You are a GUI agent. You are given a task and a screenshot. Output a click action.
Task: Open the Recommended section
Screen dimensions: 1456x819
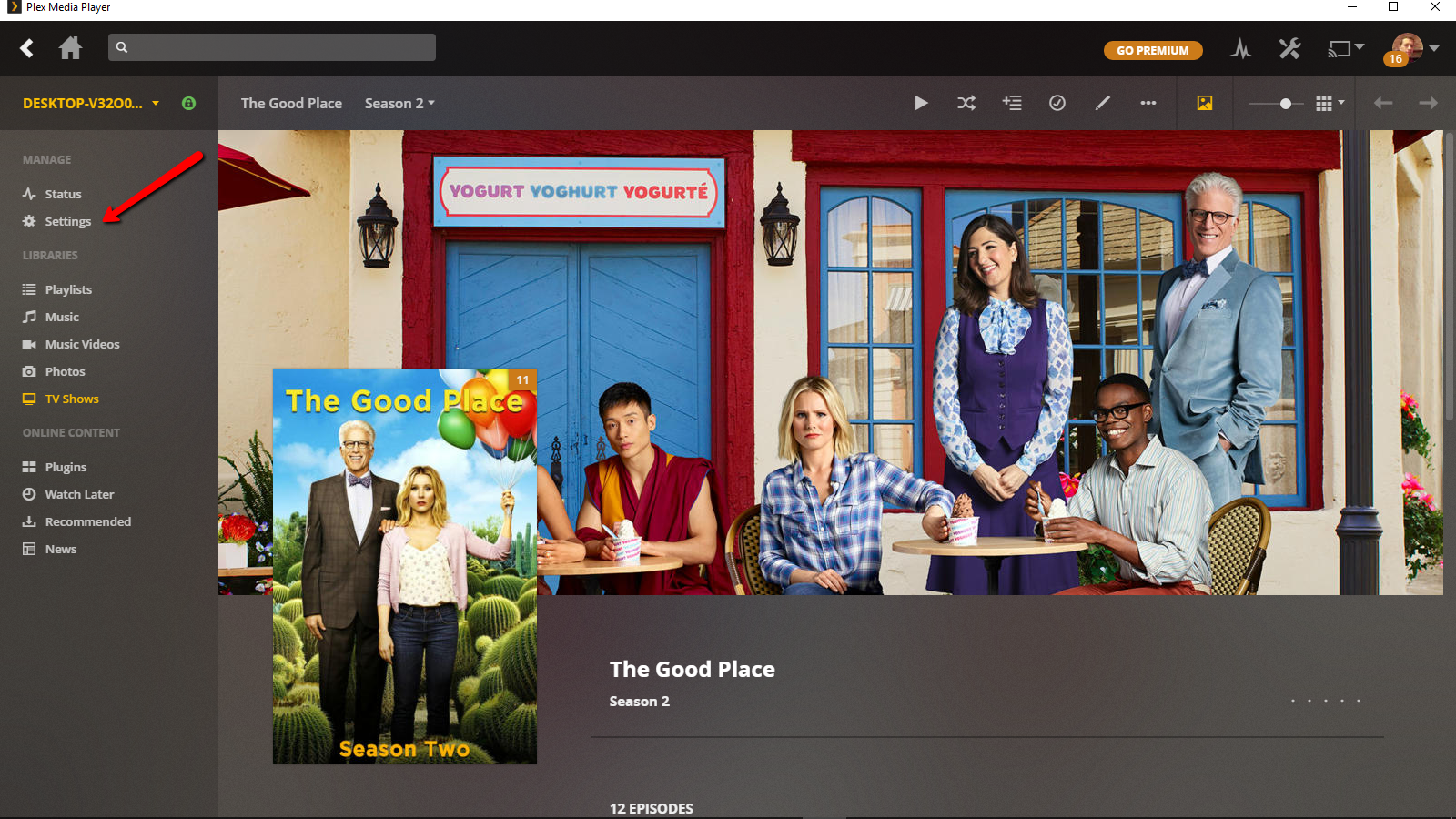coord(88,521)
